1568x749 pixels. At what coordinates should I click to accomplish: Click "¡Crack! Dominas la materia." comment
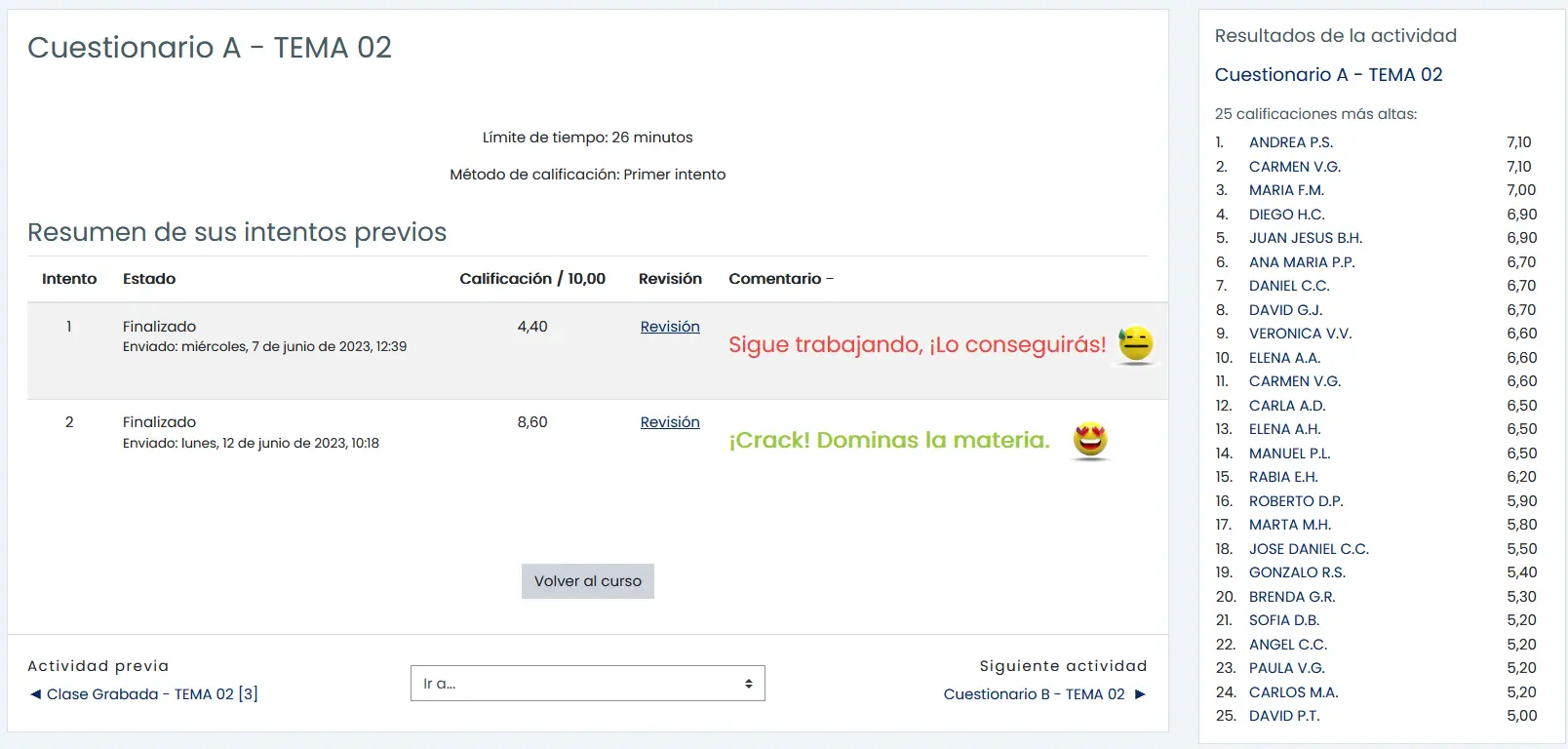(x=889, y=441)
